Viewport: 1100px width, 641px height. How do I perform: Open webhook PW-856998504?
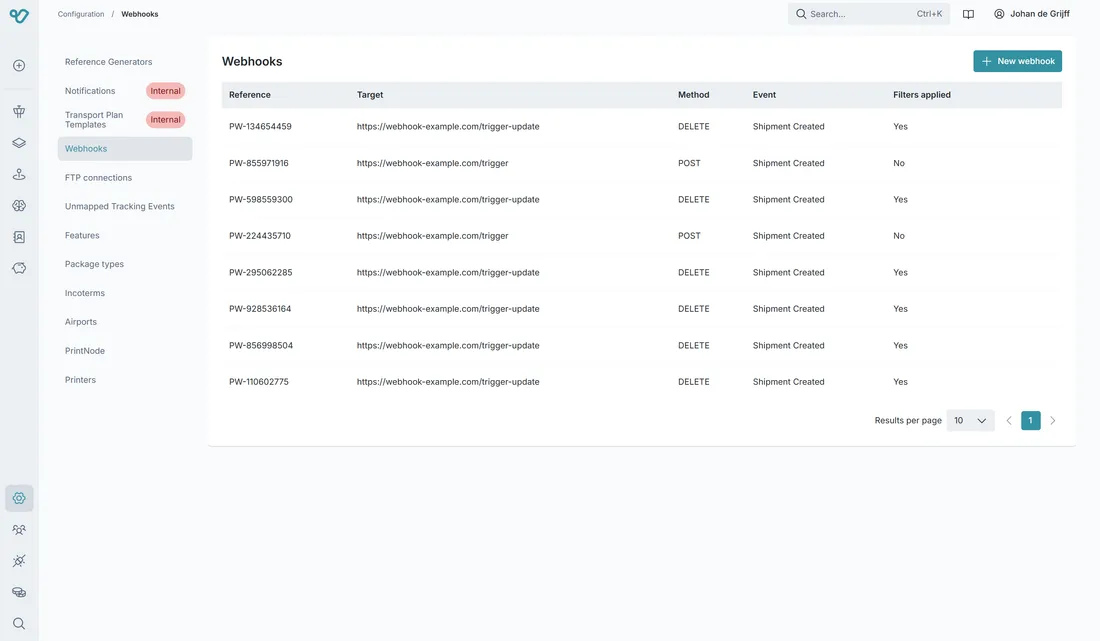point(641,345)
